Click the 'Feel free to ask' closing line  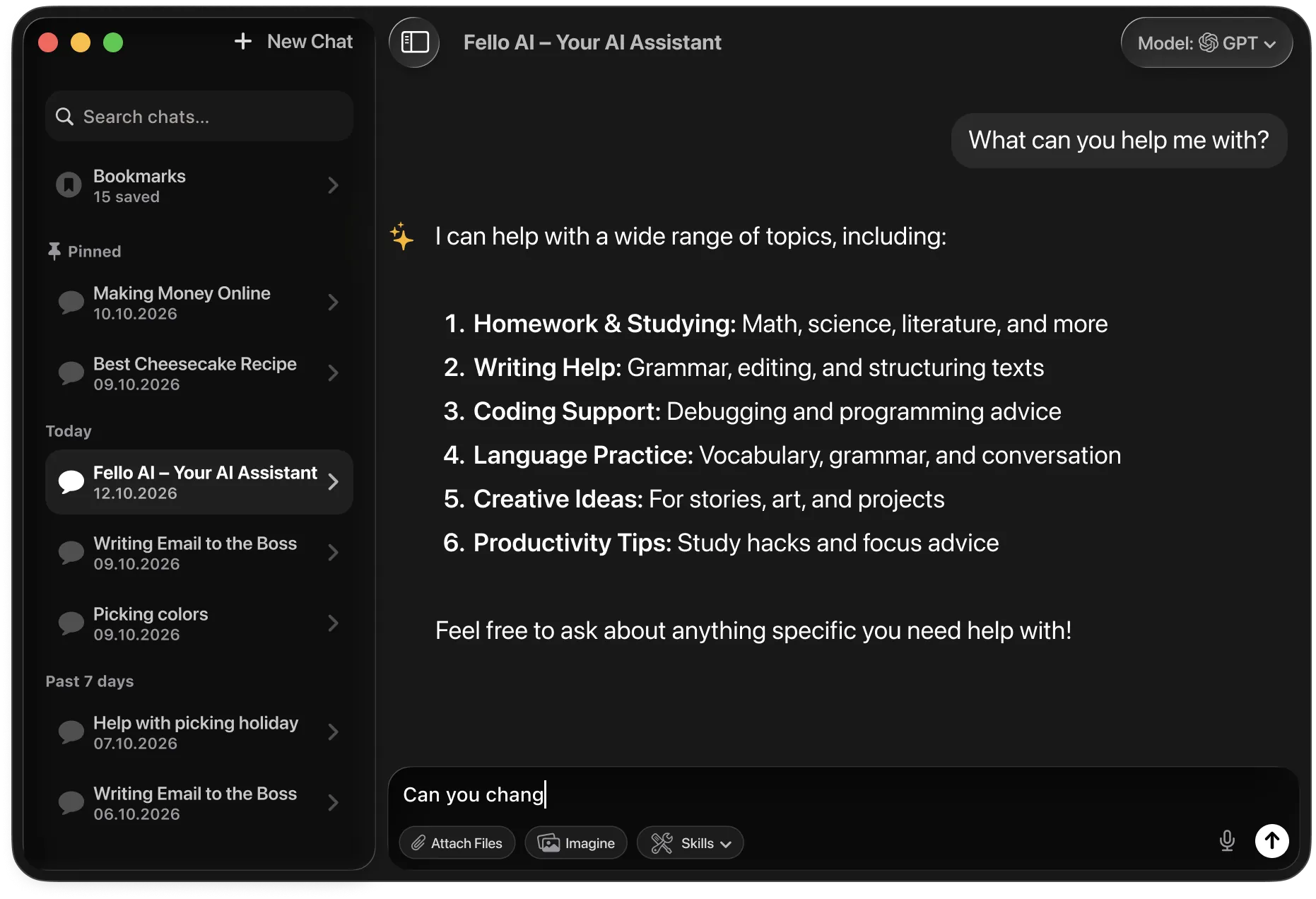[x=753, y=630]
